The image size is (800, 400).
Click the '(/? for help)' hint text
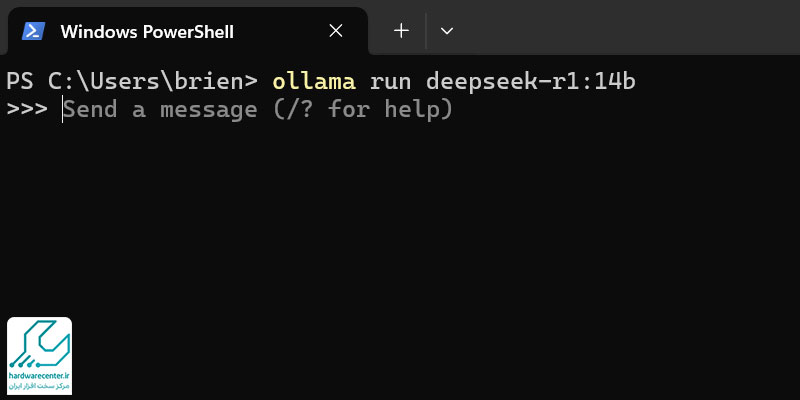[363, 109]
